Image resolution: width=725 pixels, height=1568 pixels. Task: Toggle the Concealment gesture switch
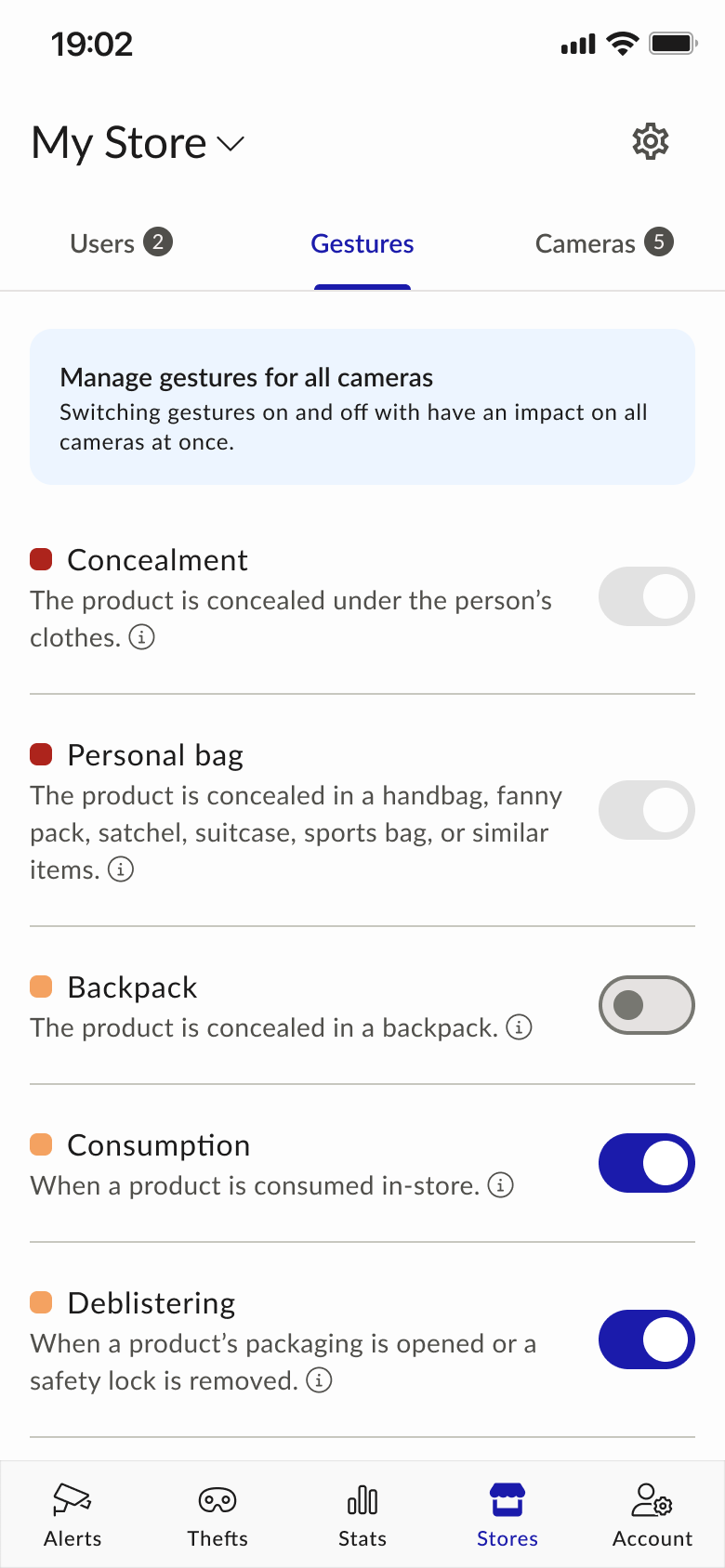[x=646, y=596]
